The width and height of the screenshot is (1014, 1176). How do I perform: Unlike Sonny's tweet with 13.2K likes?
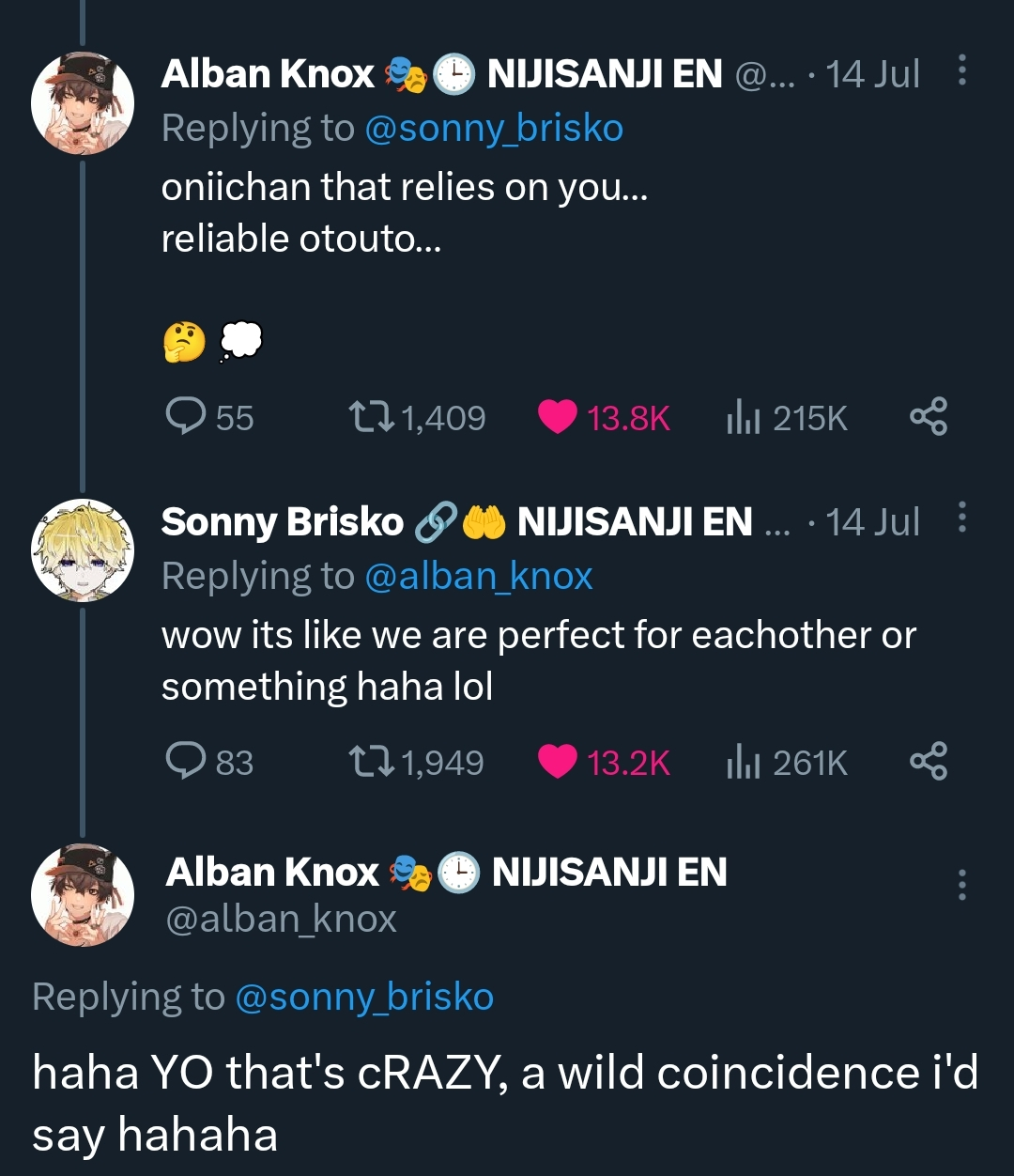[x=558, y=762]
